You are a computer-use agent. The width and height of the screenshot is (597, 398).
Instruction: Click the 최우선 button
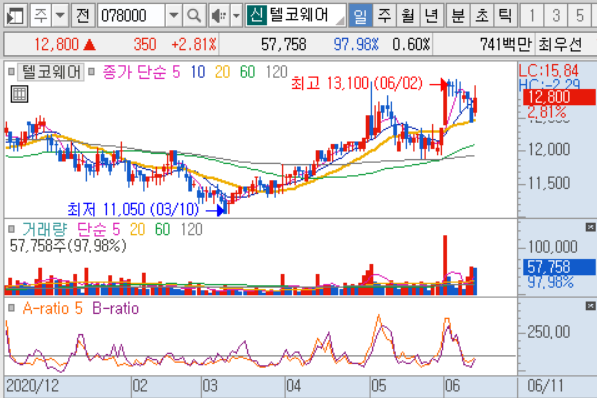tap(560, 45)
